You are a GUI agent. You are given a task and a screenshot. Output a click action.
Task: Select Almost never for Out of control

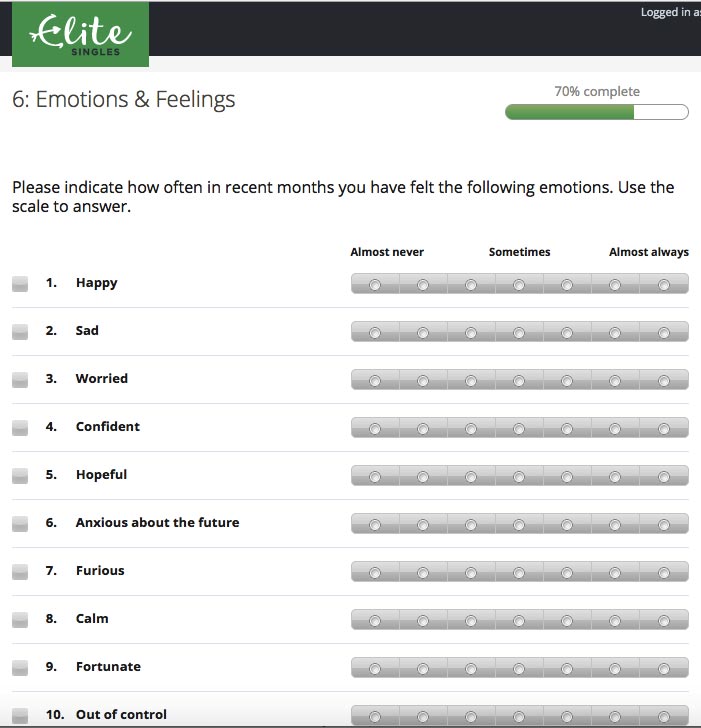[375, 717]
